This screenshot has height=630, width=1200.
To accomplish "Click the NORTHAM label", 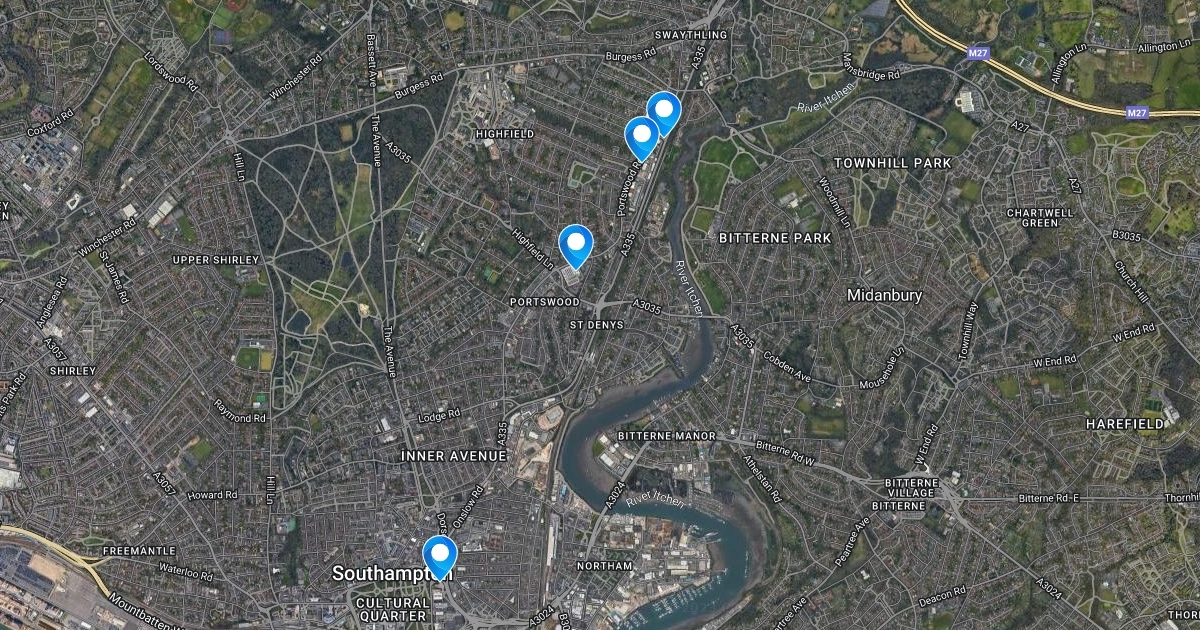I will (x=605, y=566).
